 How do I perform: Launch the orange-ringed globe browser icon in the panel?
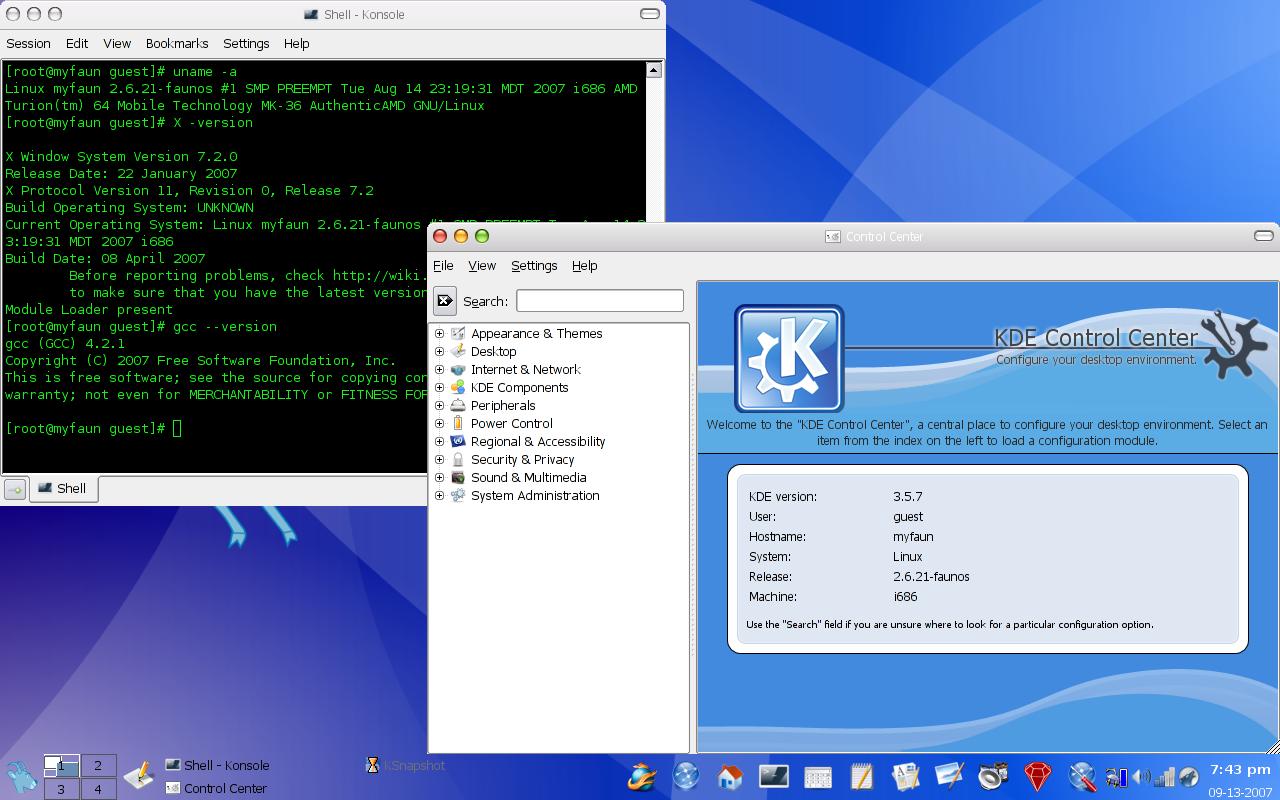click(642, 776)
